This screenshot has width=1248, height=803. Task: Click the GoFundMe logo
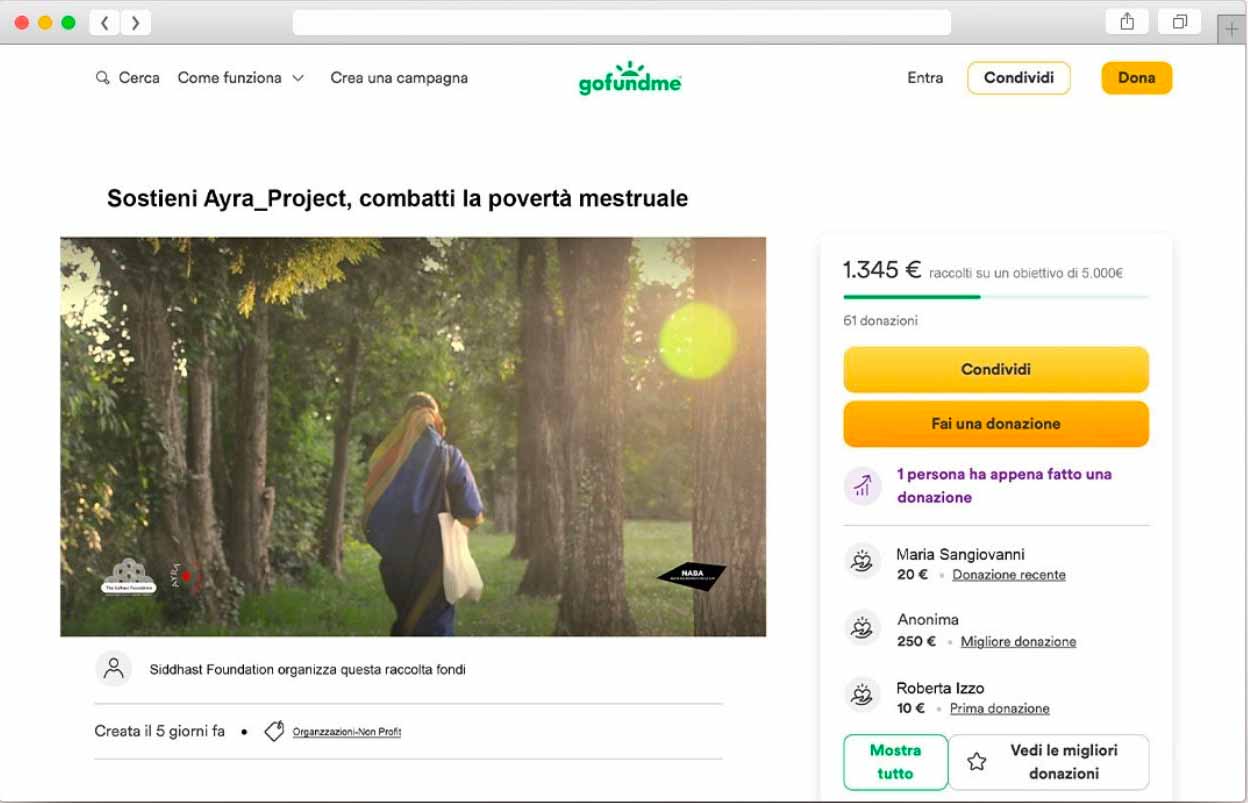pyautogui.click(x=630, y=78)
